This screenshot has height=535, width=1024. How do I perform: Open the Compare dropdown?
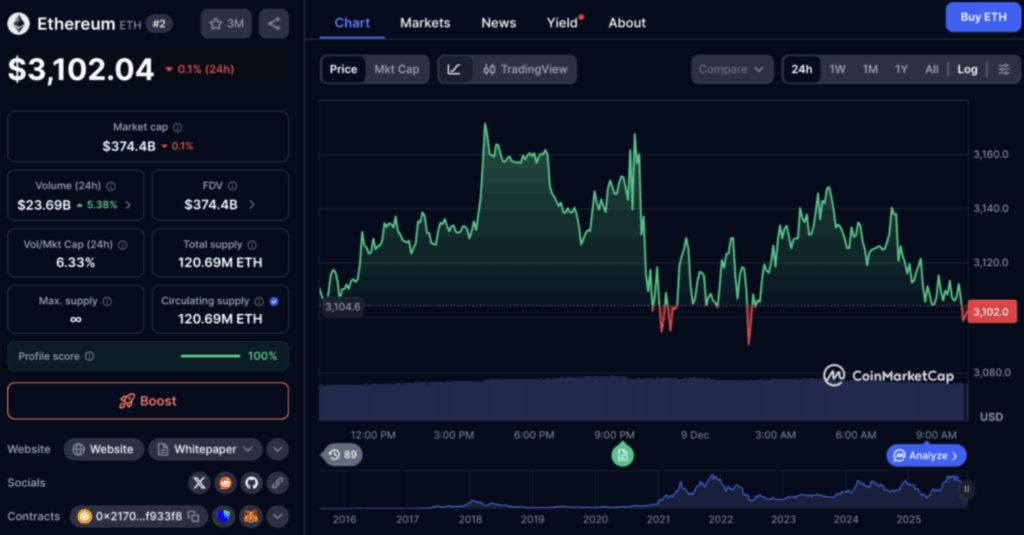tap(731, 69)
